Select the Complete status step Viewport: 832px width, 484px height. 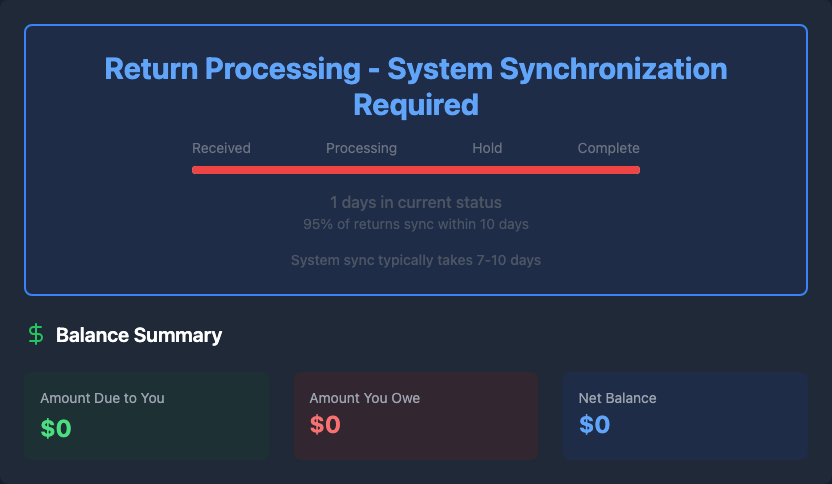click(x=608, y=148)
